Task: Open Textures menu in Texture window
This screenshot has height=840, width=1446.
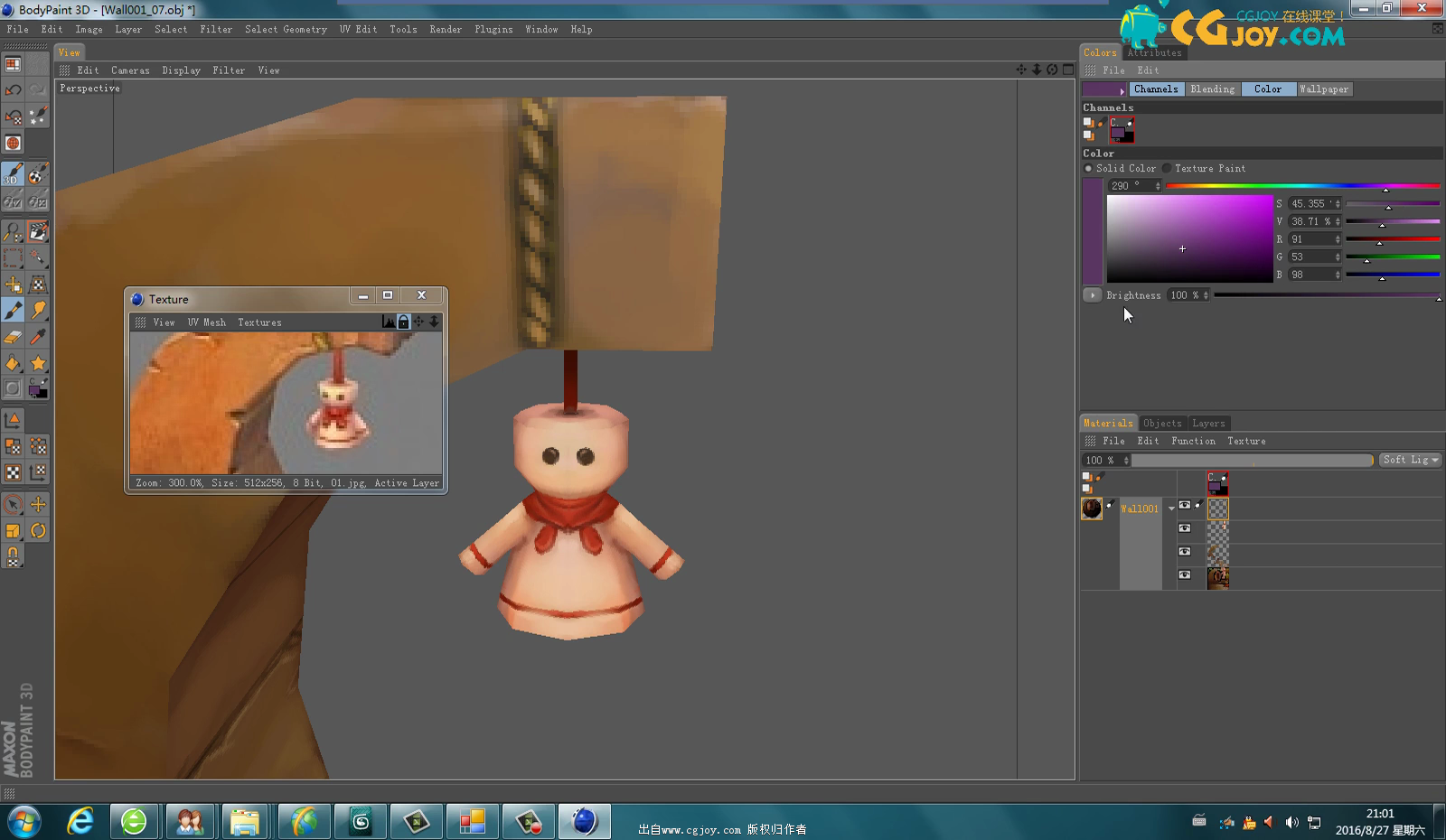Action: (259, 322)
